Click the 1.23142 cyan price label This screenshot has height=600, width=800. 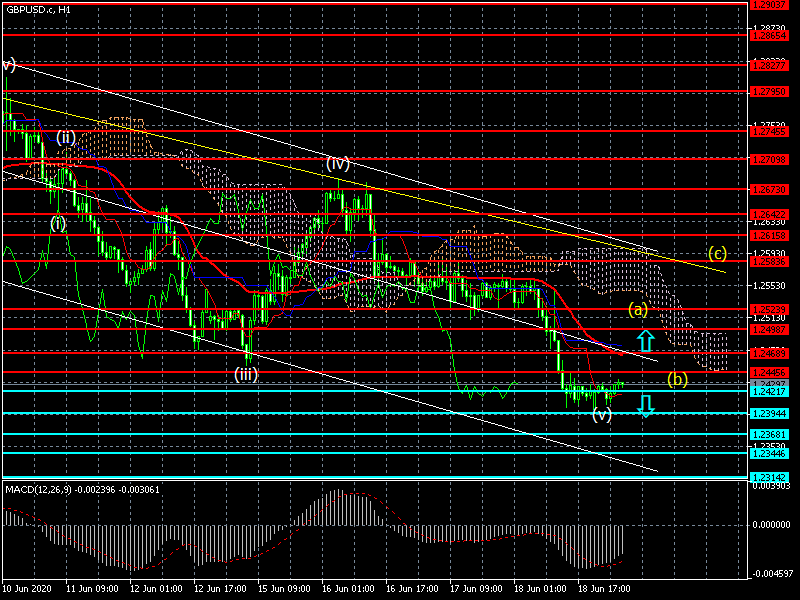coord(768,478)
